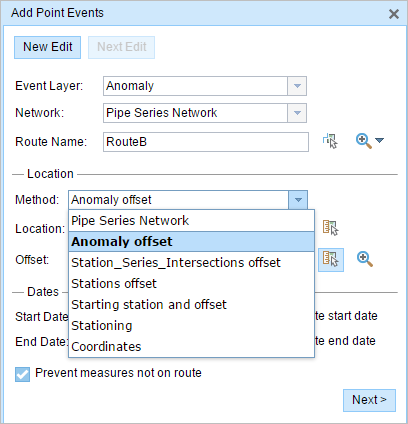Click the Route Name input field
The width and height of the screenshot is (408, 424).
pyautogui.click(x=206, y=142)
